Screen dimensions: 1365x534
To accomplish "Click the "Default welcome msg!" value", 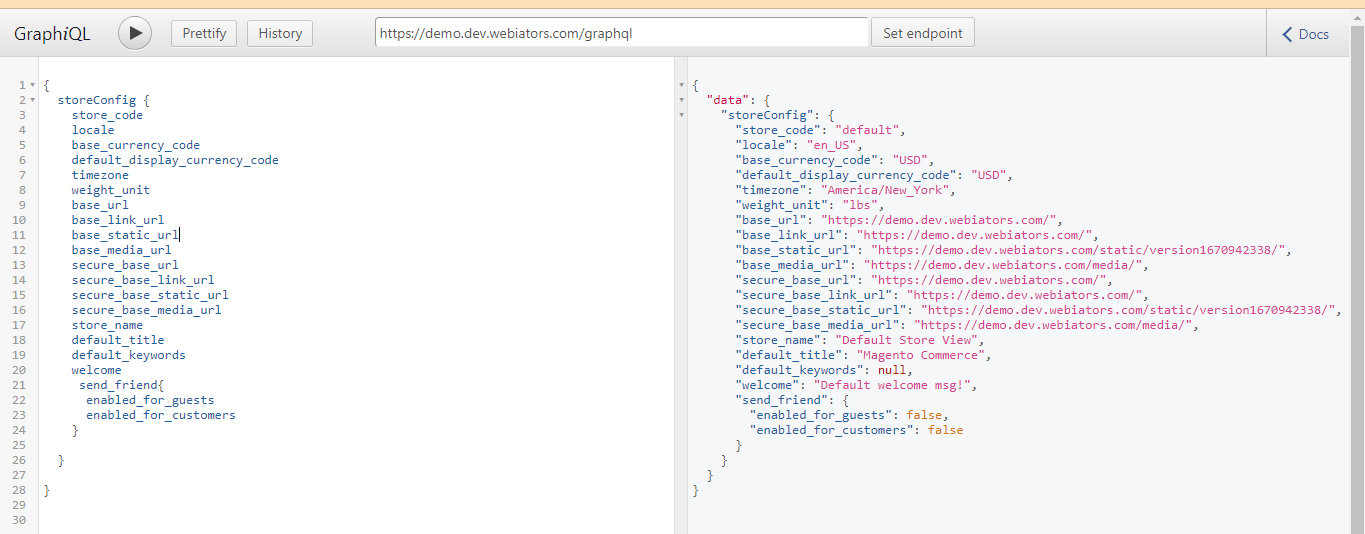I will 892,385.
